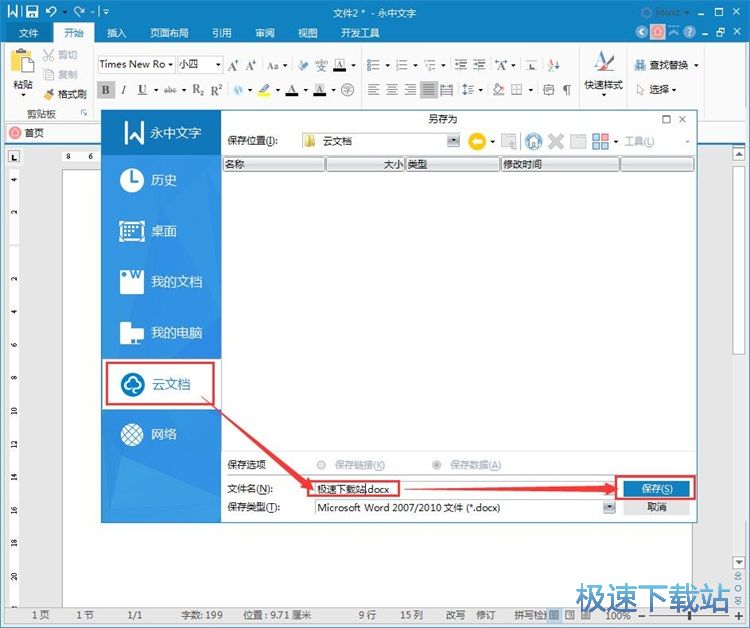Switch to the Review (审阅) tab

click(x=265, y=33)
